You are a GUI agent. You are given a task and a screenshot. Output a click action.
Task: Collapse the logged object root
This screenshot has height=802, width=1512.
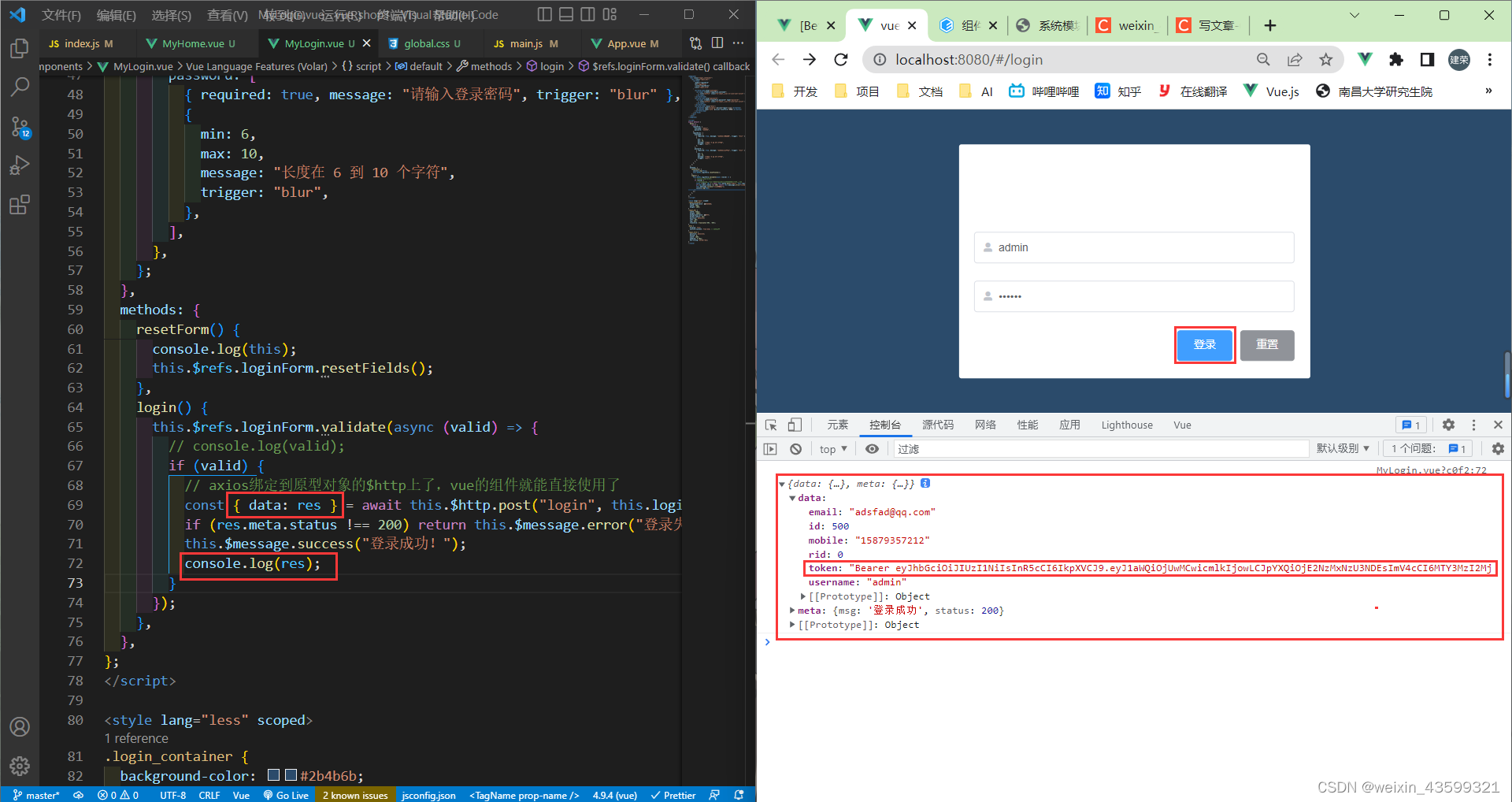782,485
